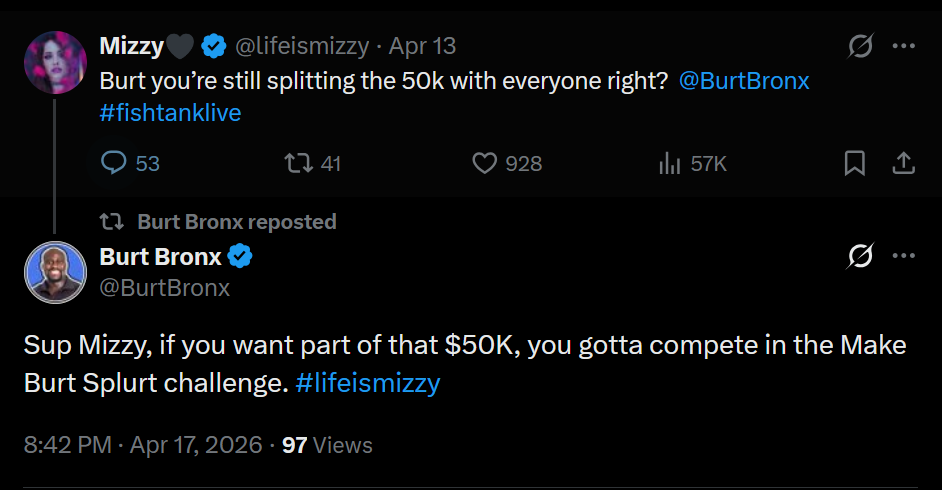Bookmark Mizzy's tweet
This screenshot has width=942, height=490.
pos(855,163)
